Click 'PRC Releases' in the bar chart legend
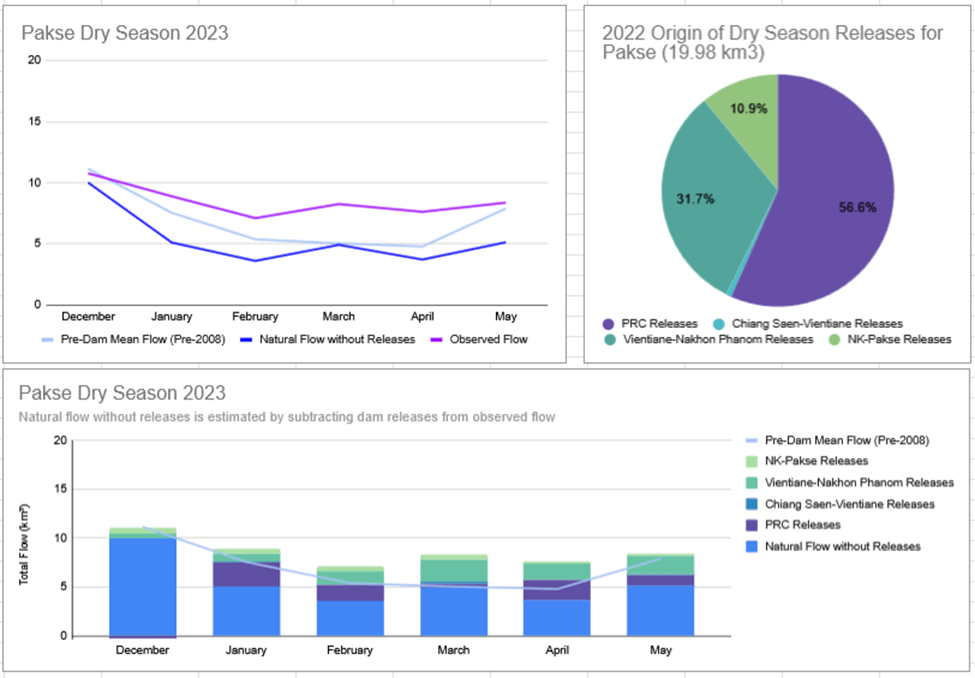 (800, 525)
